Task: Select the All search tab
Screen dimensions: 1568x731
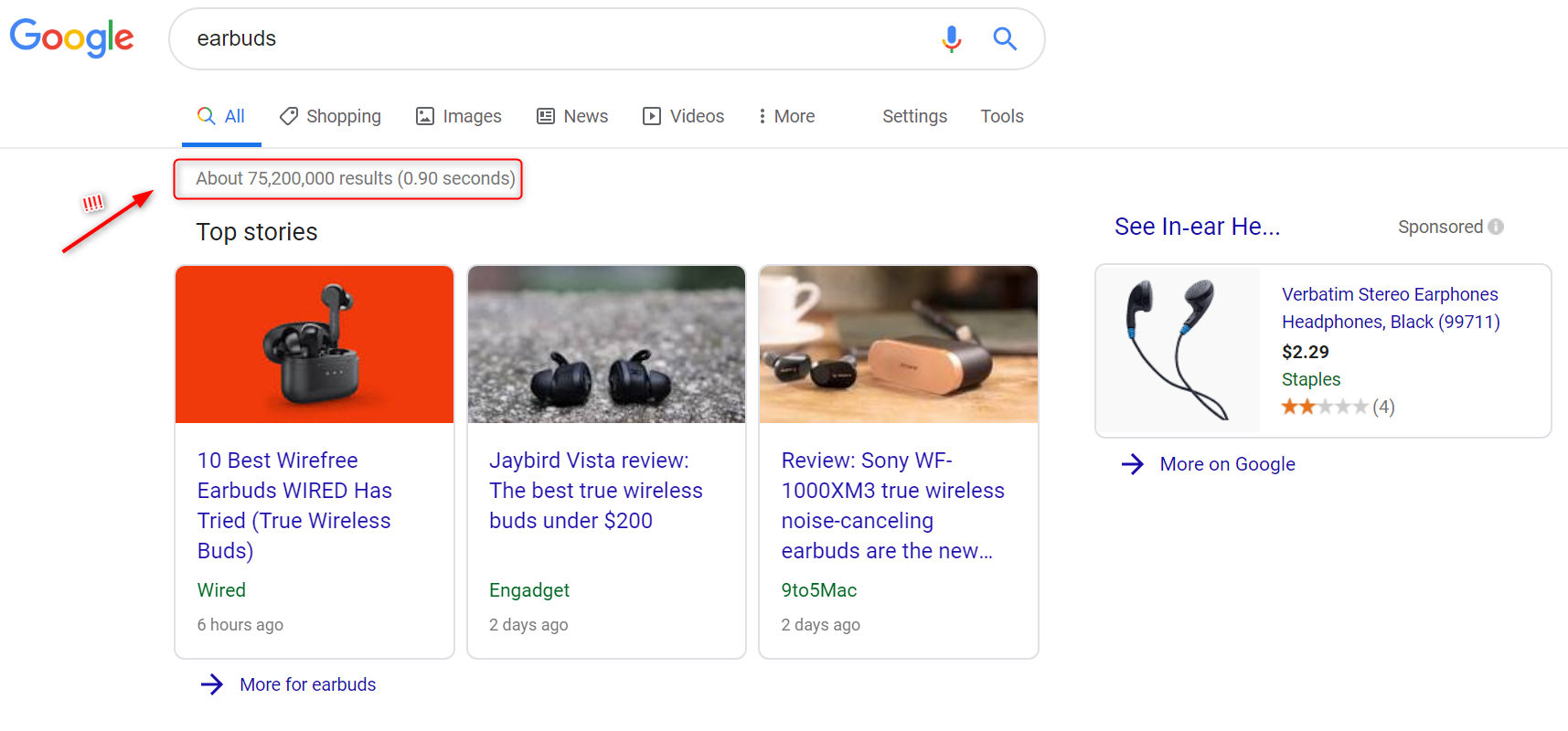Action: pos(221,116)
